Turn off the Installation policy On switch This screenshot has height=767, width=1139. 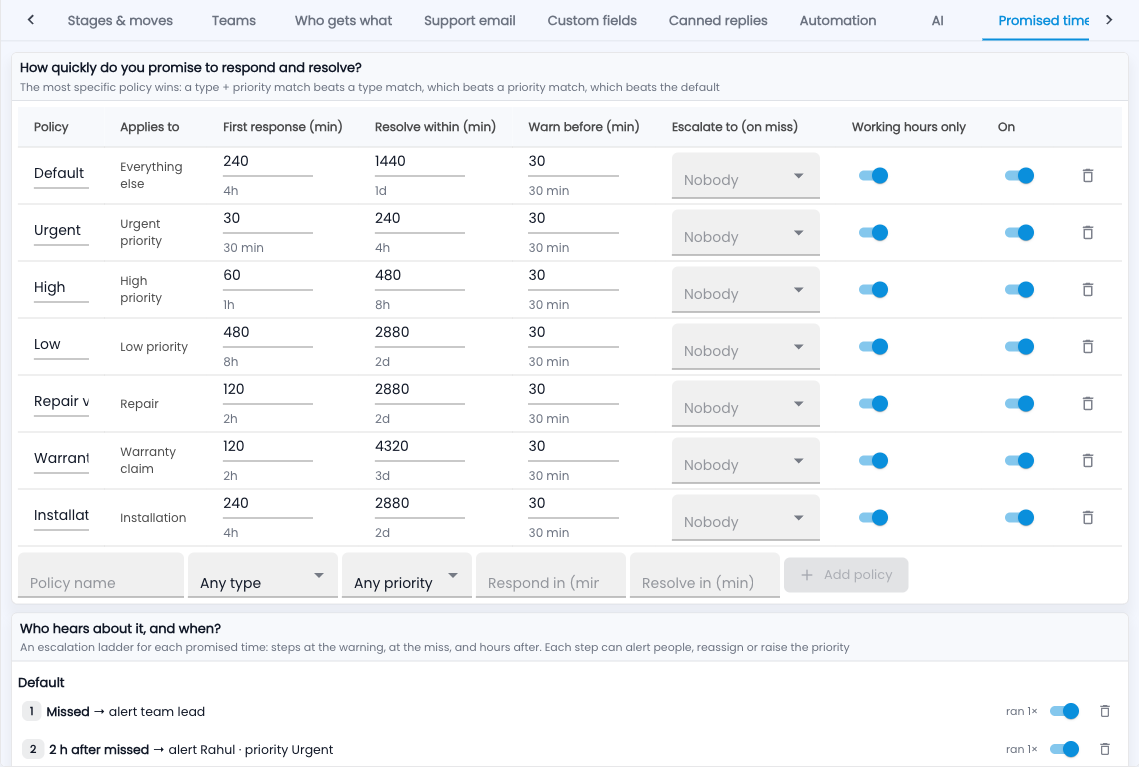click(x=1019, y=518)
